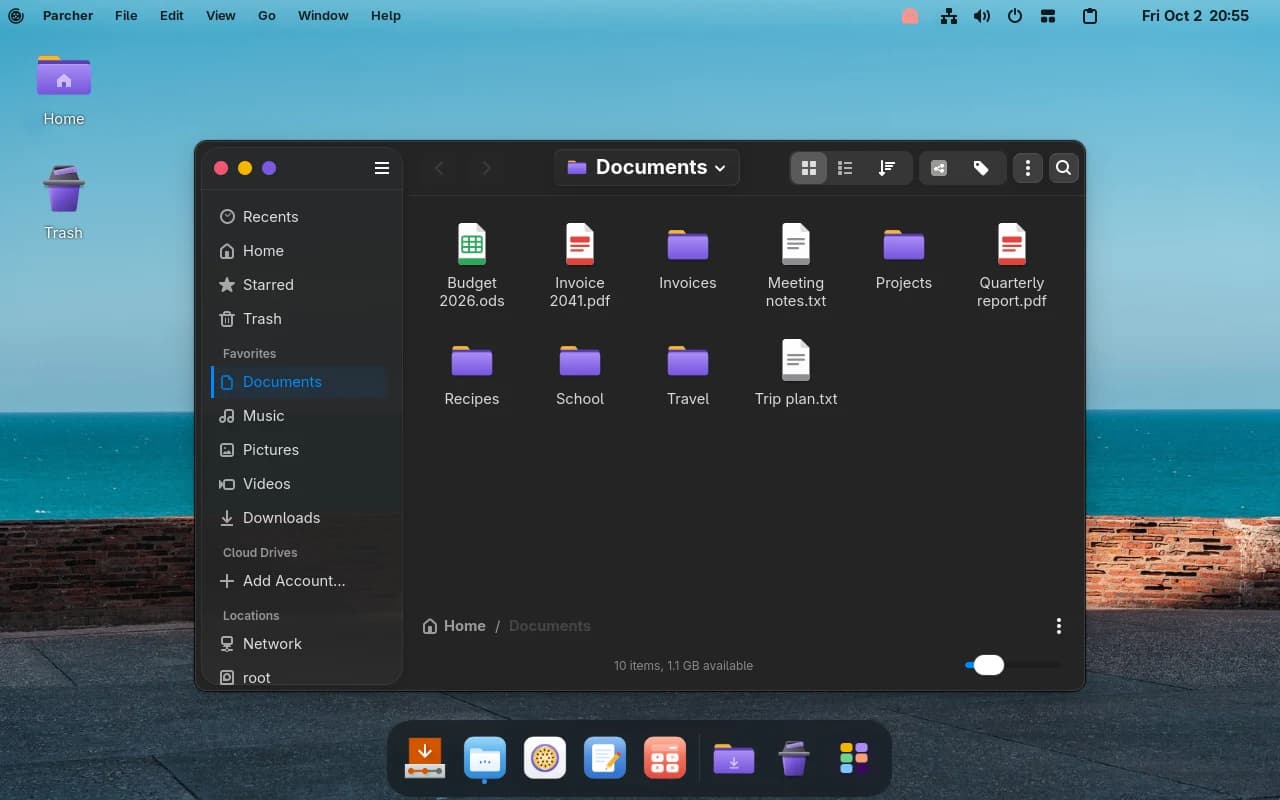Click the icon zoom slider handle
Image resolution: width=1280 pixels, height=800 pixels.
988,665
